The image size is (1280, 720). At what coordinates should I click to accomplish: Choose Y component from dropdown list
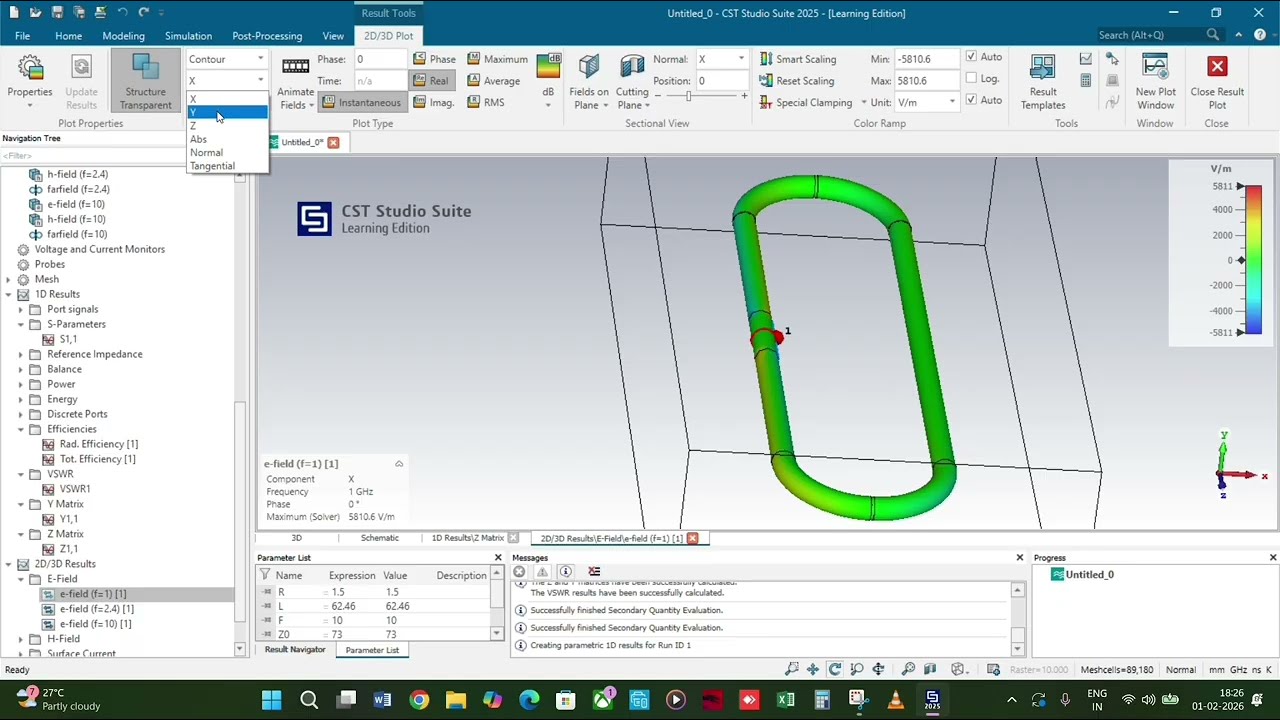click(x=227, y=112)
